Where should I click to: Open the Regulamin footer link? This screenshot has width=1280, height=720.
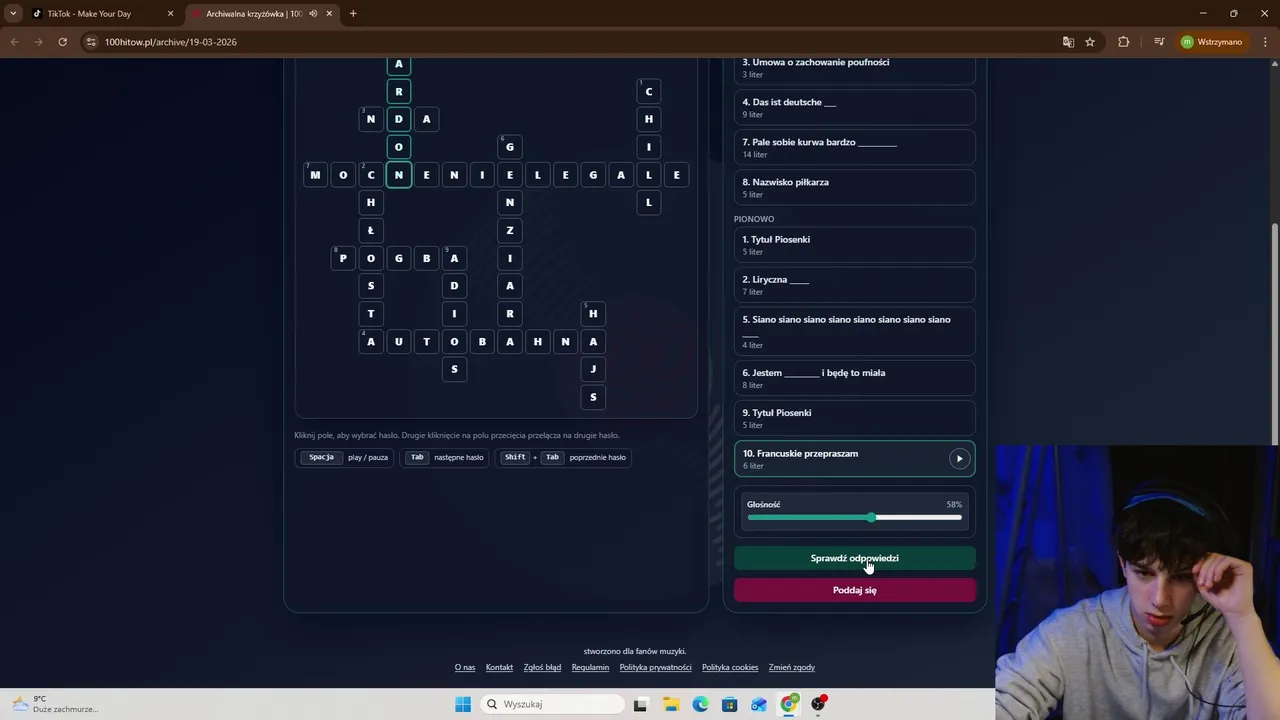tap(590, 667)
